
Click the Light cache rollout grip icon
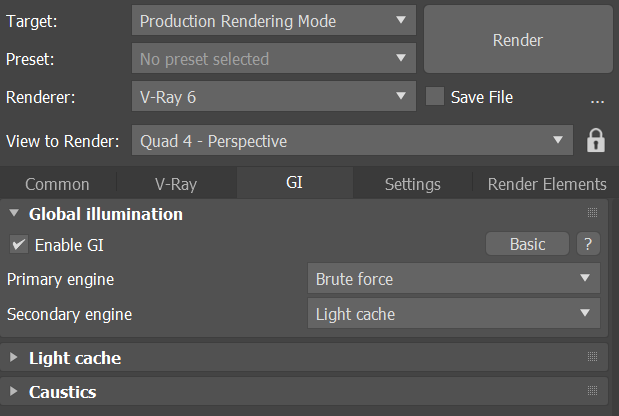coord(592,358)
